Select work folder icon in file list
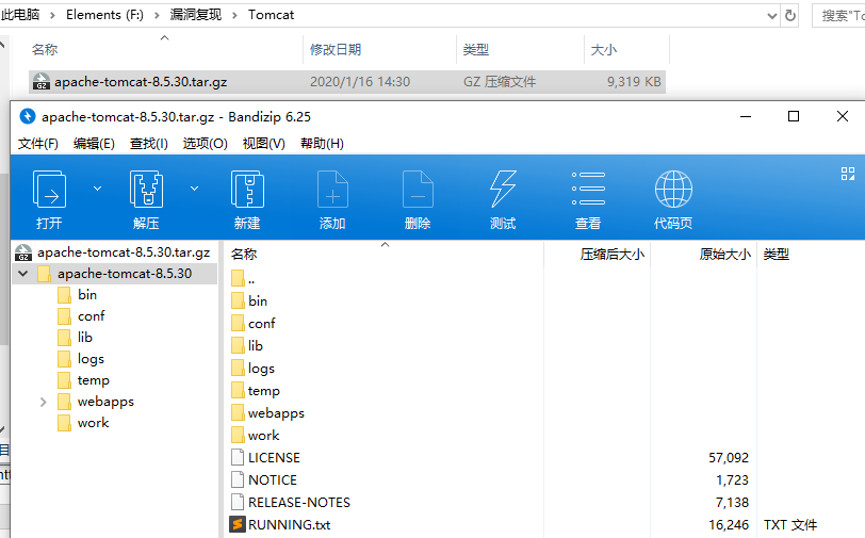The width and height of the screenshot is (865, 538). 238,435
